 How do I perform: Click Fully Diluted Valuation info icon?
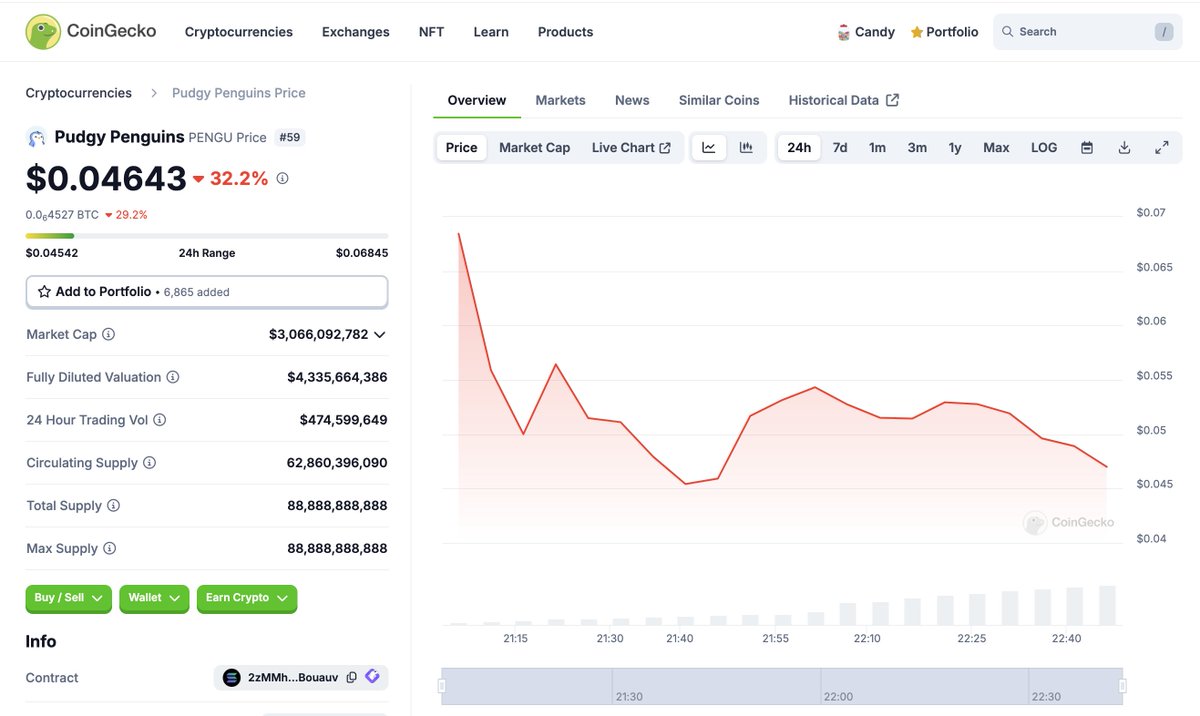click(172, 378)
